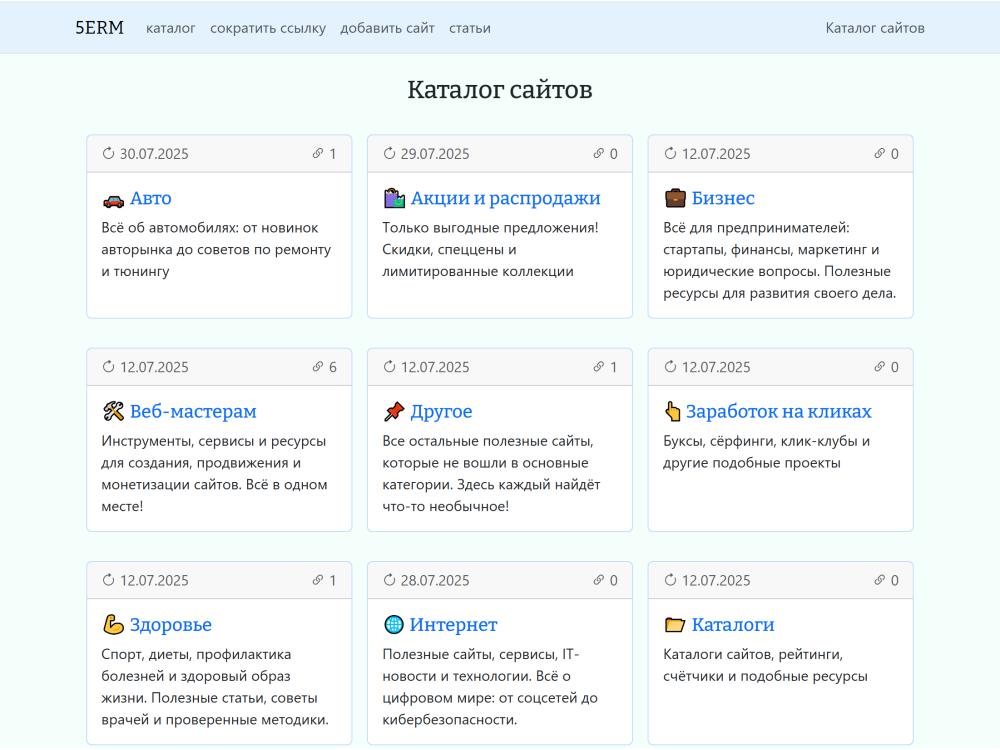Click the shopping bags icon beside Акции и распродажи
This screenshot has height=750, width=1000.
tap(394, 198)
